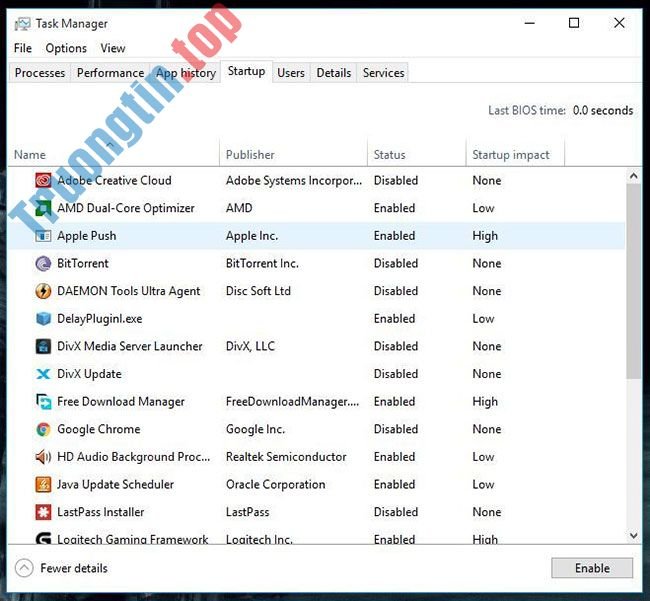The image size is (650, 601).
Task: Click the Apple Inc. publisher cell
Action: click(x=252, y=236)
